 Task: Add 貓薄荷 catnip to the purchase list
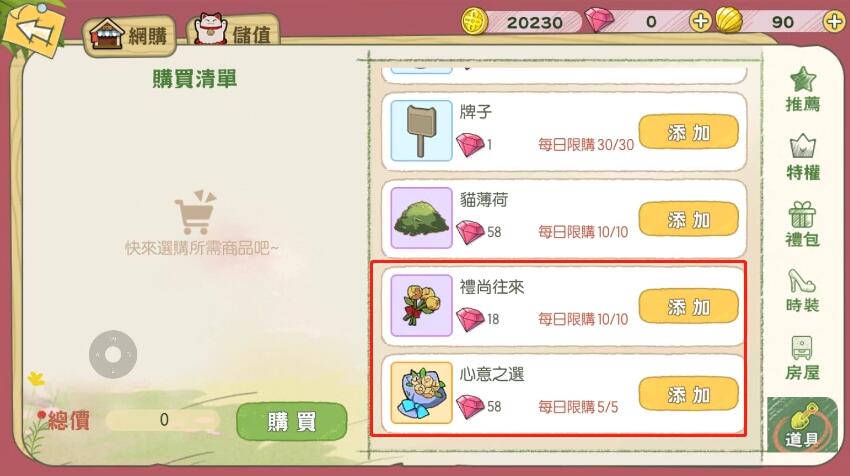point(688,219)
